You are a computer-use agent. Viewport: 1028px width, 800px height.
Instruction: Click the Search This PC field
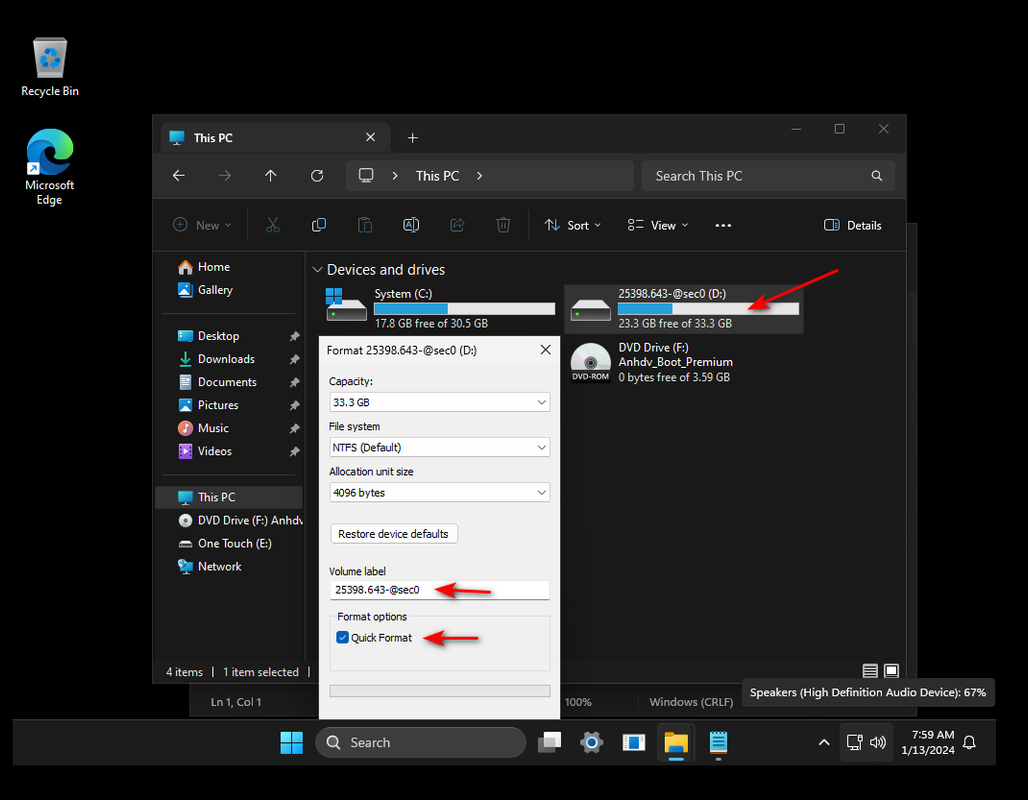(768, 176)
